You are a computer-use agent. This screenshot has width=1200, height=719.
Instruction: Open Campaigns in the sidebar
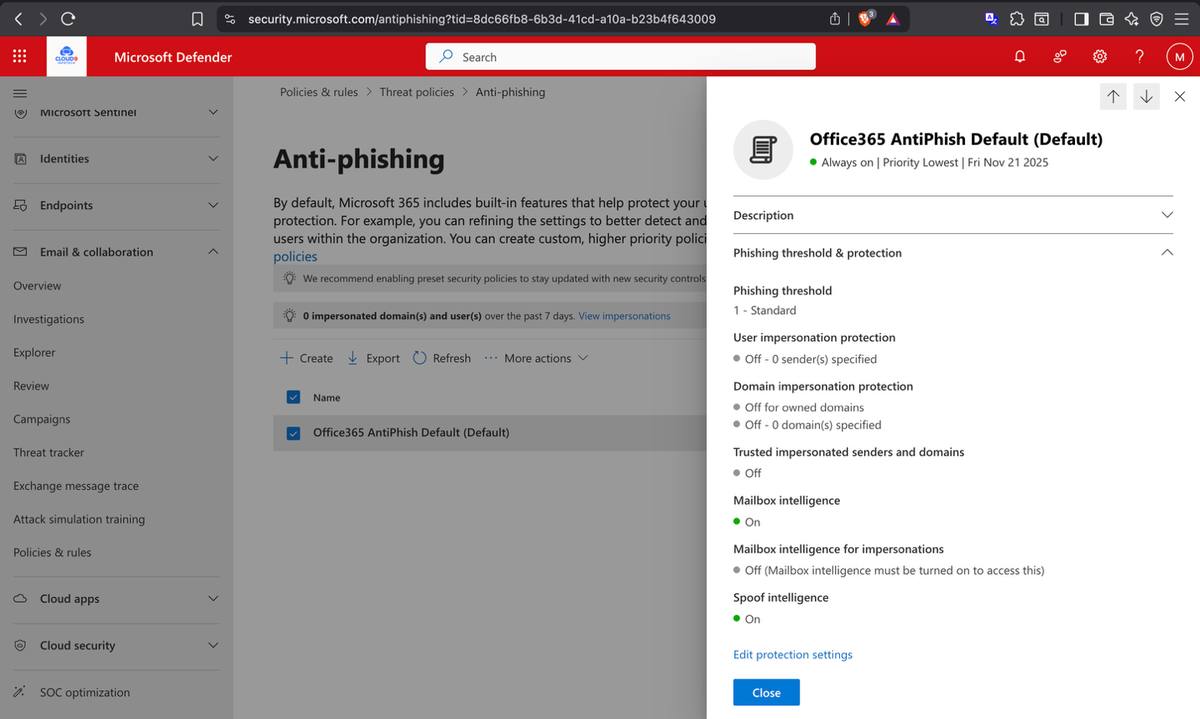point(42,419)
